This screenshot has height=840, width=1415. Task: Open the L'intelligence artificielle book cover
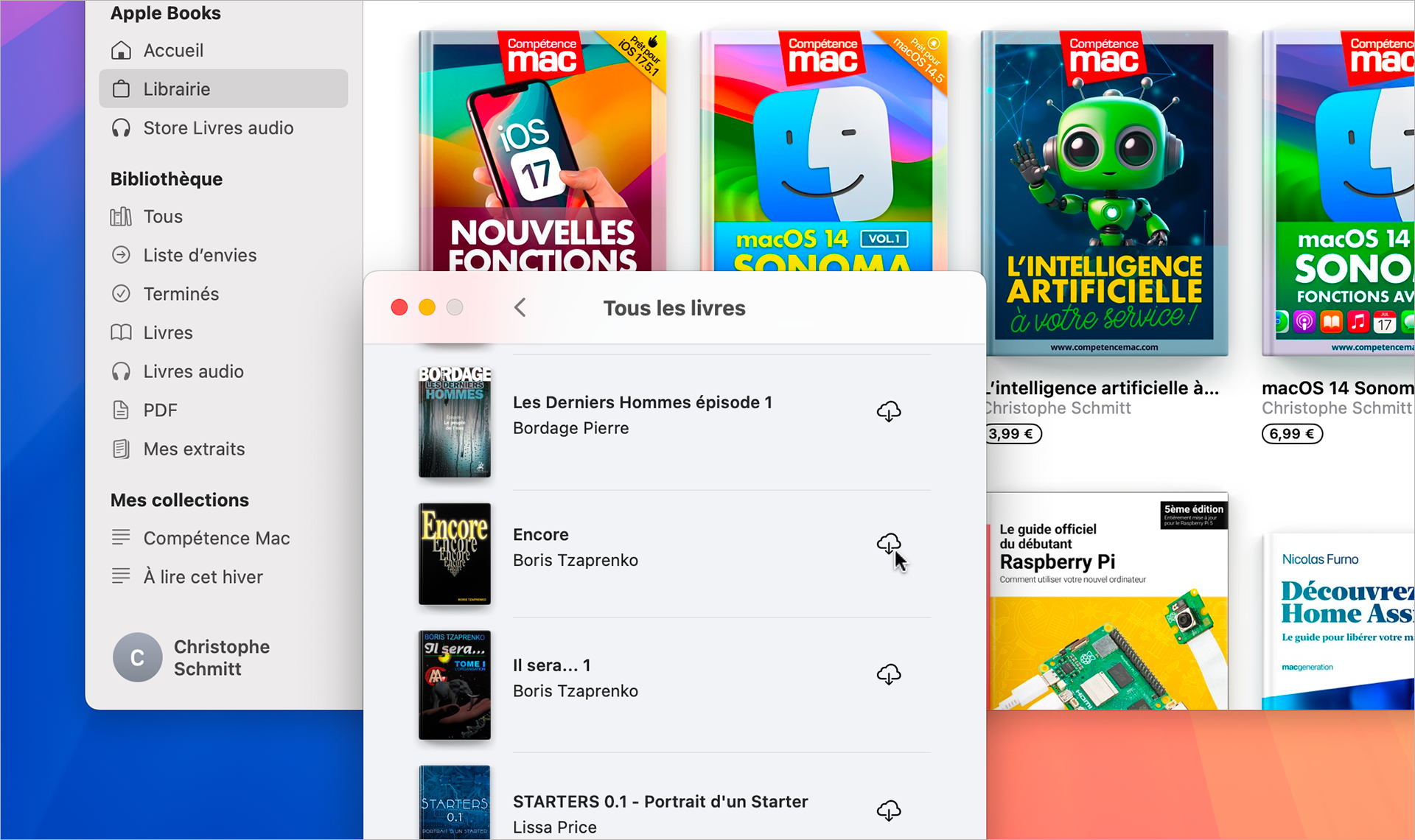(1105, 193)
